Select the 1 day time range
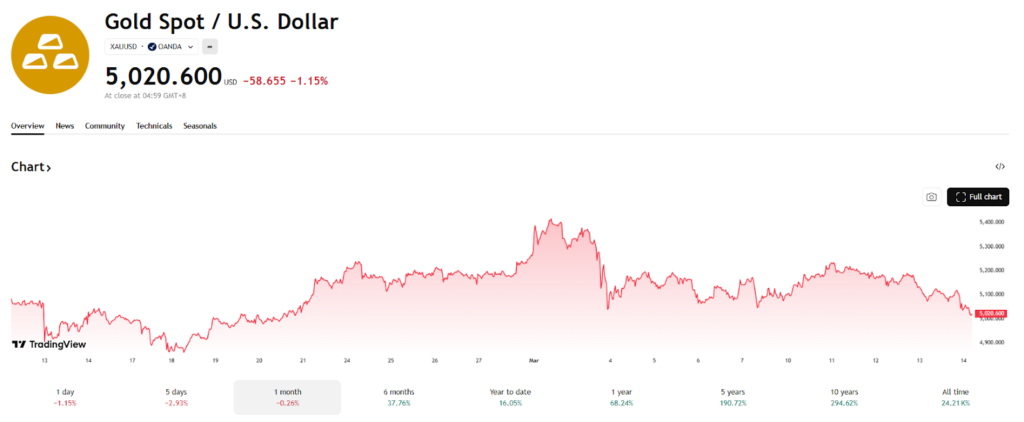The width and height of the screenshot is (1024, 422). (66, 397)
